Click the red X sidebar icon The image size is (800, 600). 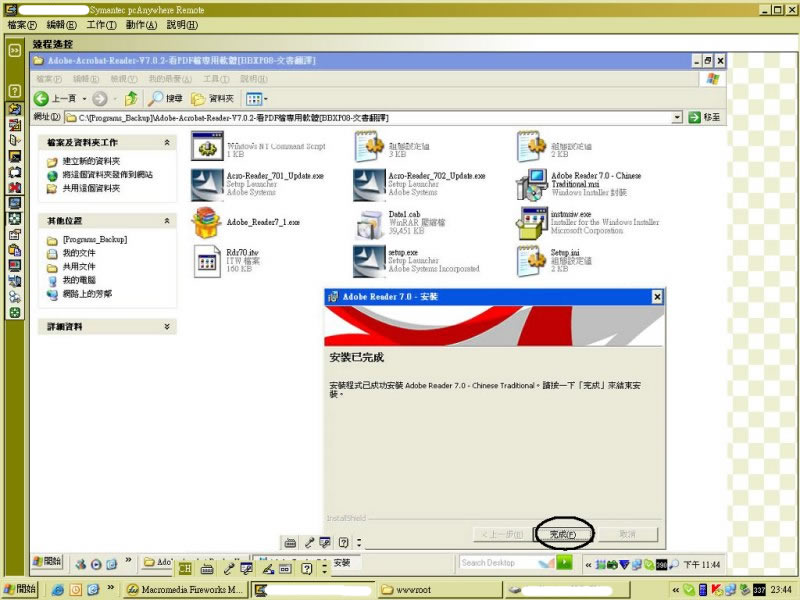click(15, 187)
